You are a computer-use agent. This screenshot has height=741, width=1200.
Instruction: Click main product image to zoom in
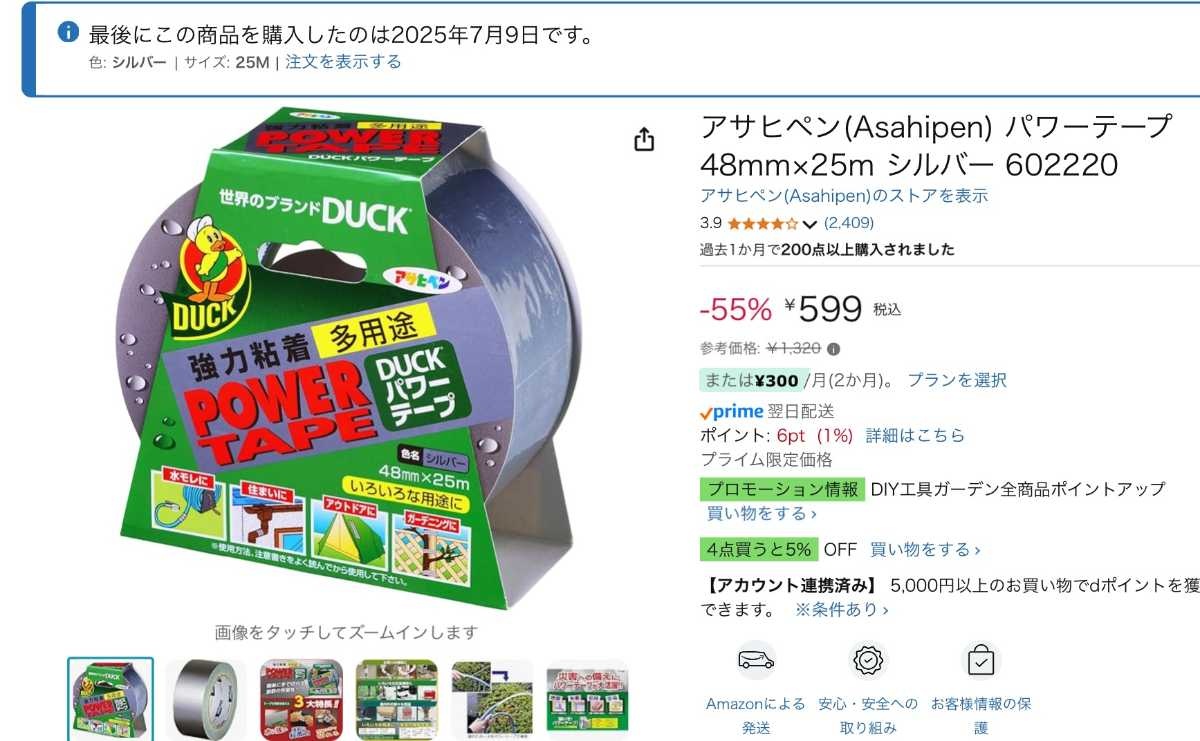click(347, 360)
